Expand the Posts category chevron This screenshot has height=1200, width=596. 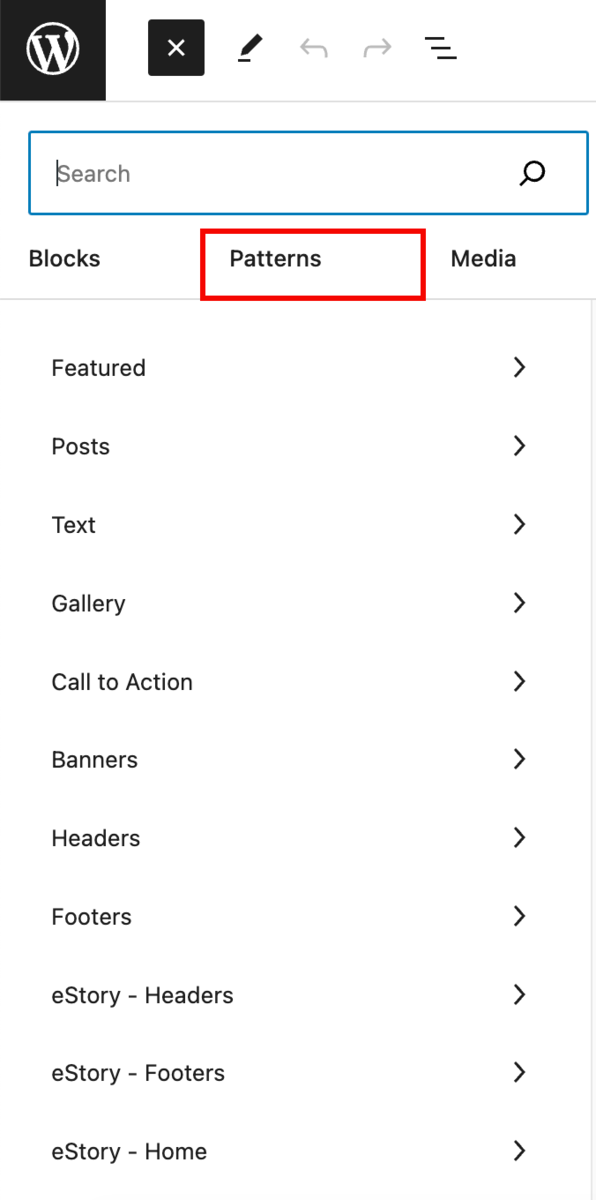[519, 445]
